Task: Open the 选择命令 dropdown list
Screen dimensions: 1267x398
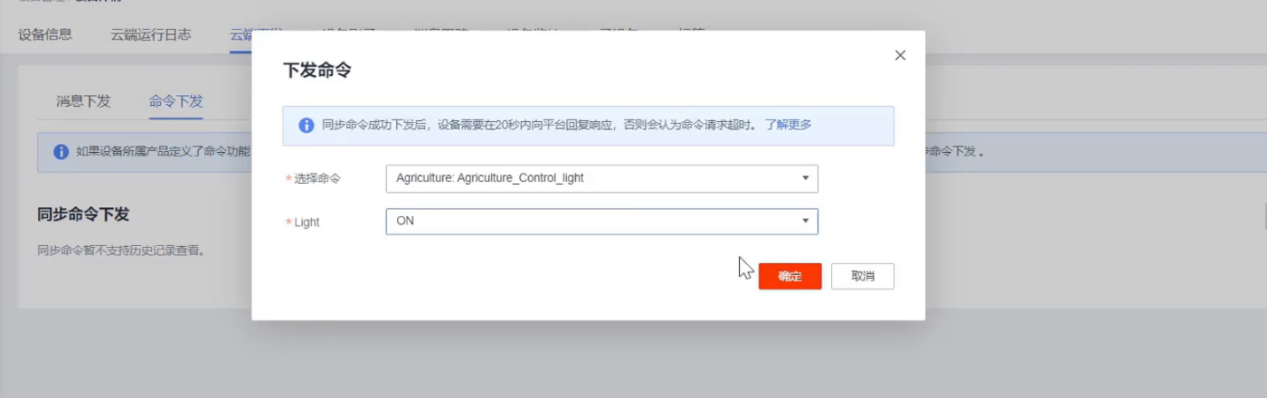Action: (x=602, y=178)
